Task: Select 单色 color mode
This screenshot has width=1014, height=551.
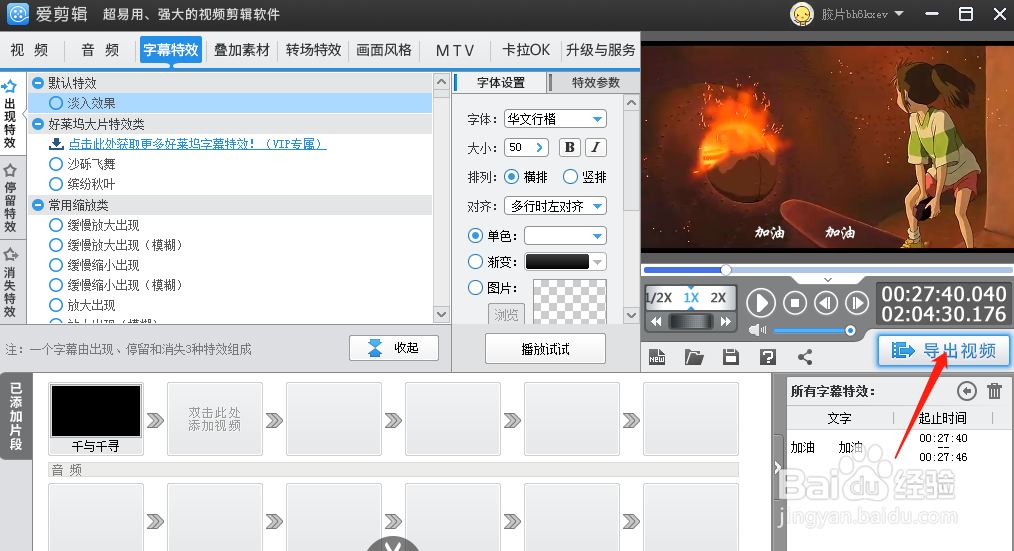Action: pos(475,236)
